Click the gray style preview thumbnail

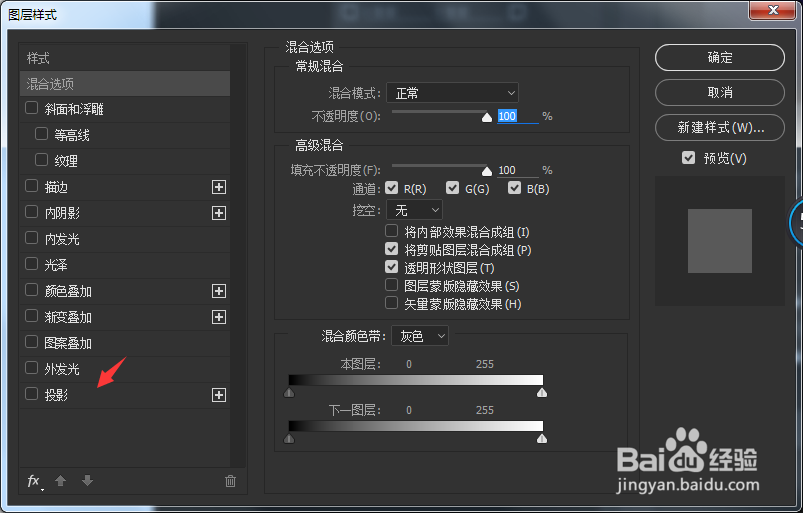(x=720, y=241)
